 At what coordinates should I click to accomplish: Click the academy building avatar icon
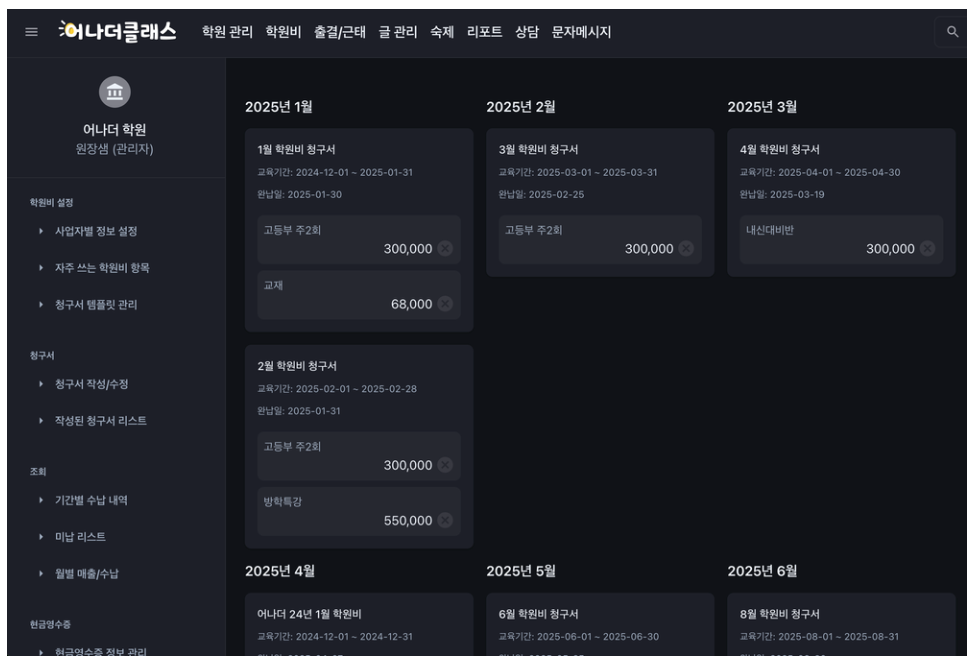(115, 92)
